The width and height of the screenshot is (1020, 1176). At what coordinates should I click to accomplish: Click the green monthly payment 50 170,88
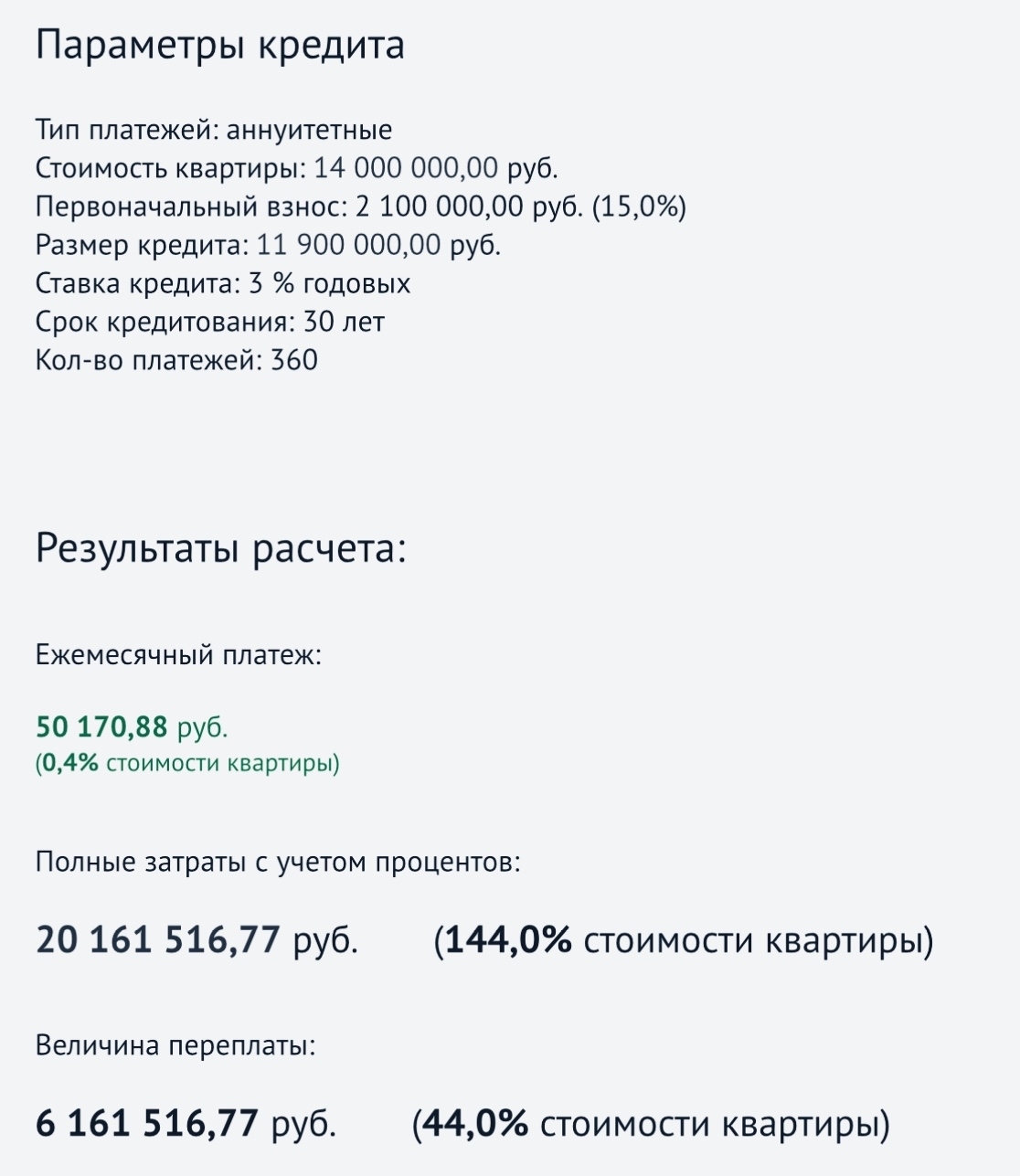pos(101,727)
